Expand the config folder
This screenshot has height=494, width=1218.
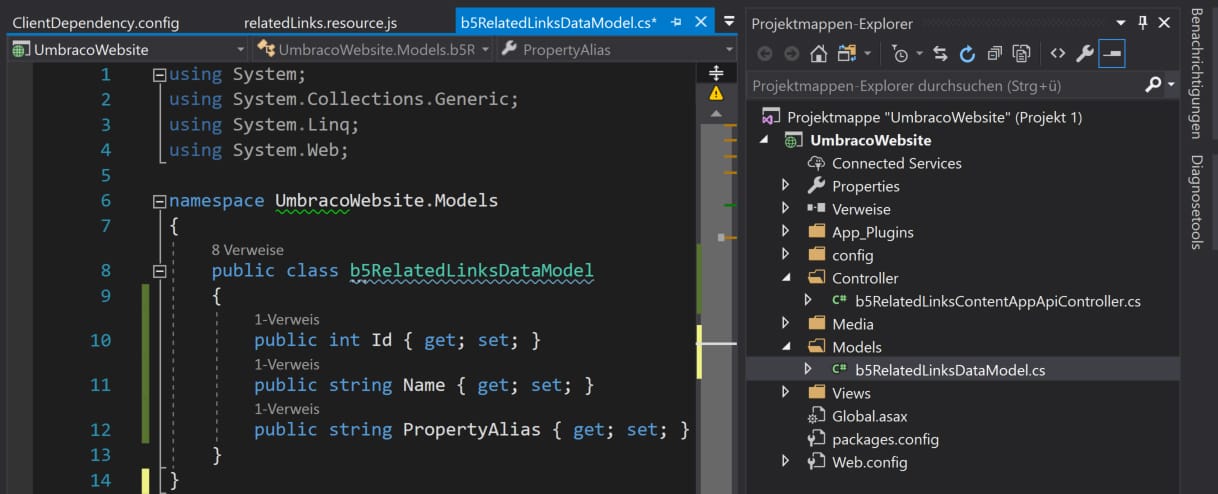coord(785,255)
